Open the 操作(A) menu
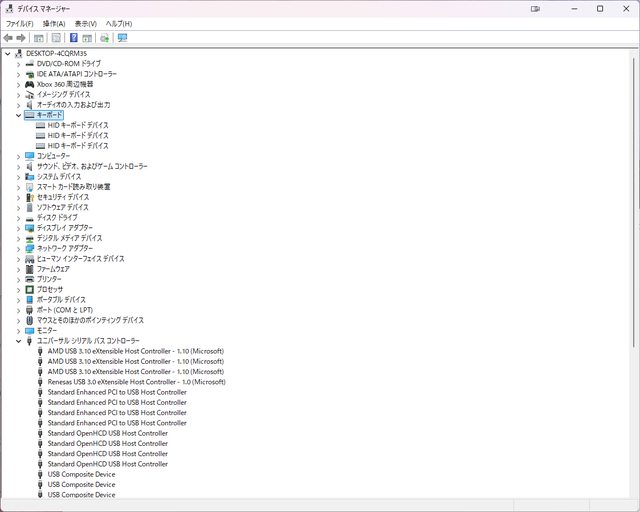This screenshot has height=512, width=640. point(54,23)
